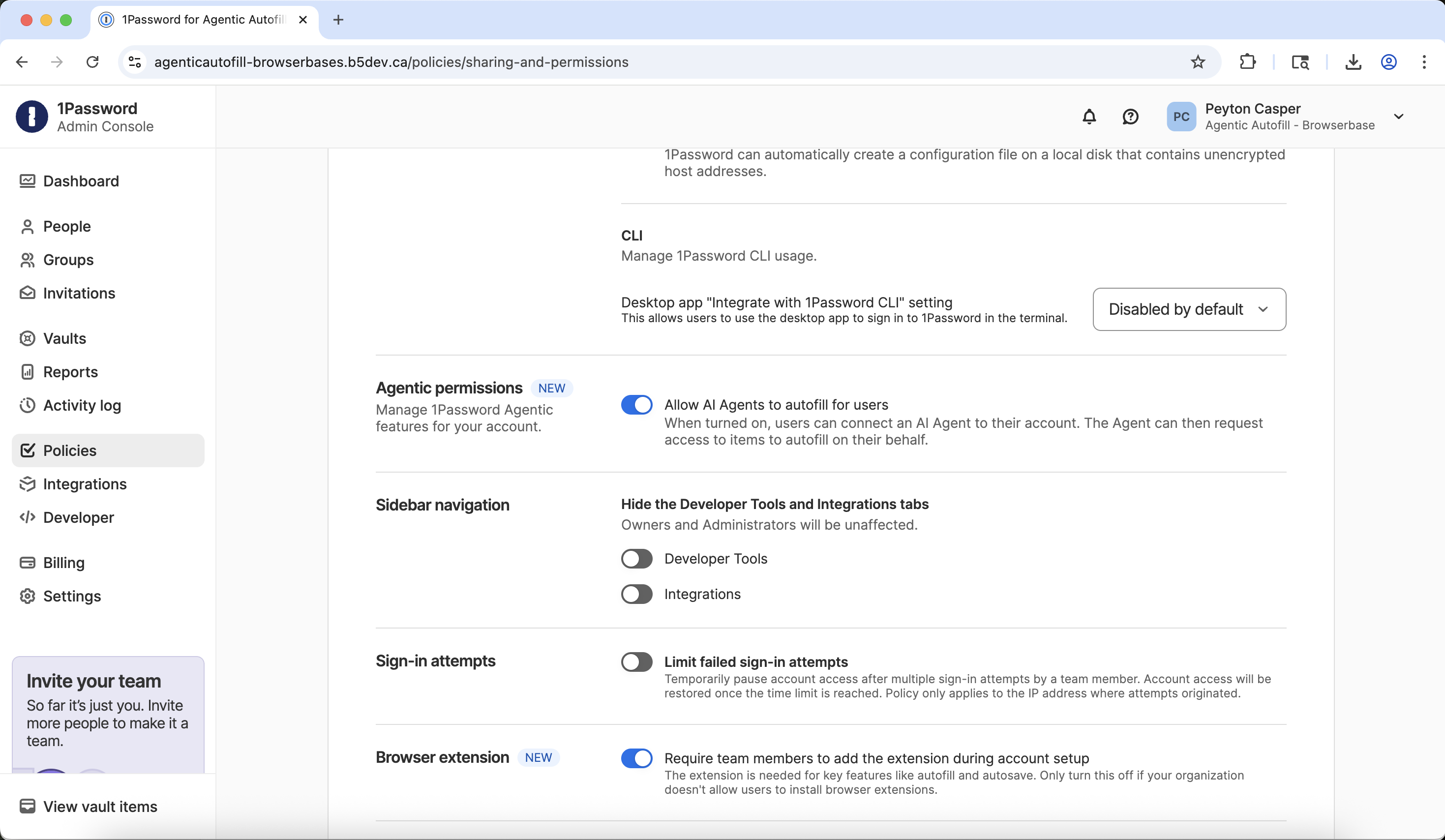Turn on Limit failed sign-in attempts
The height and width of the screenshot is (840, 1445).
pos(636,661)
